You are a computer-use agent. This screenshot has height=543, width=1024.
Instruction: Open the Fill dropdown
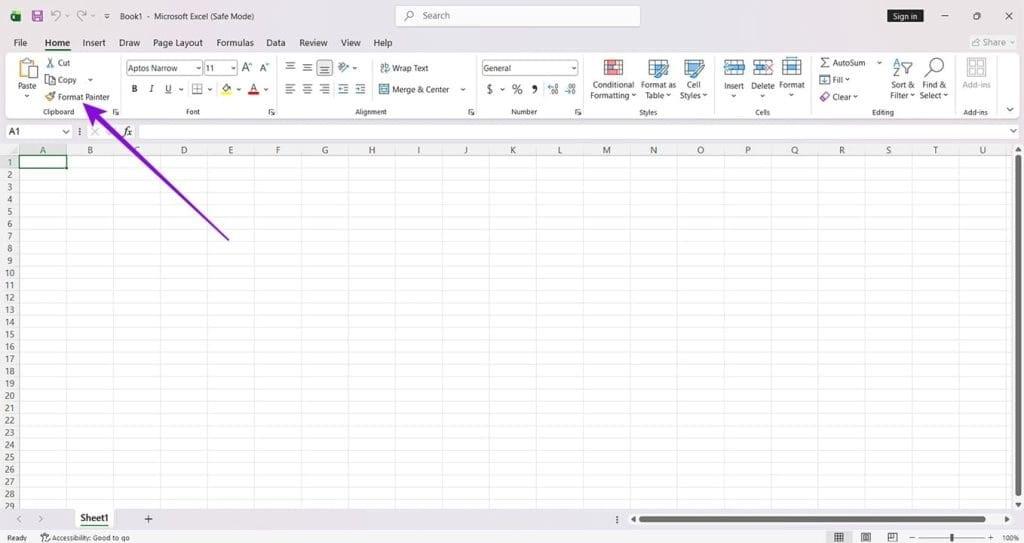point(835,80)
